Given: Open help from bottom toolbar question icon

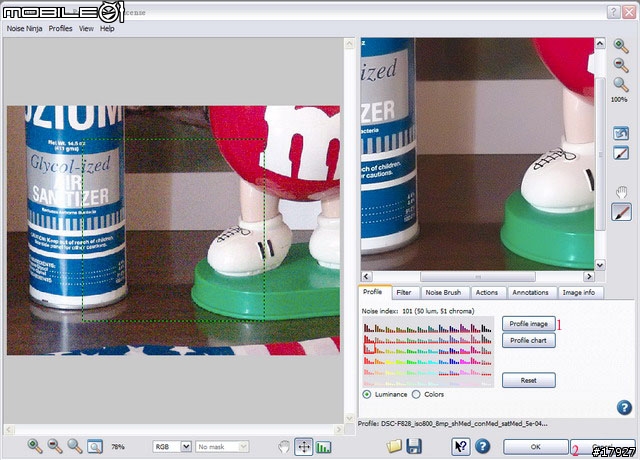Looking at the screenshot, I should pyautogui.click(x=482, y=446).
